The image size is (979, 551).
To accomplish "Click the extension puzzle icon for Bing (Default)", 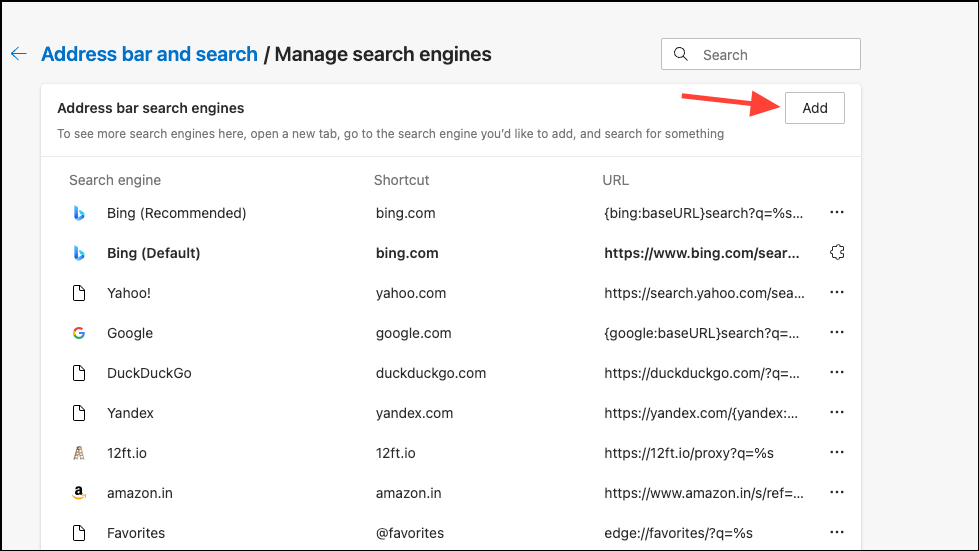I will coord(838,253).
